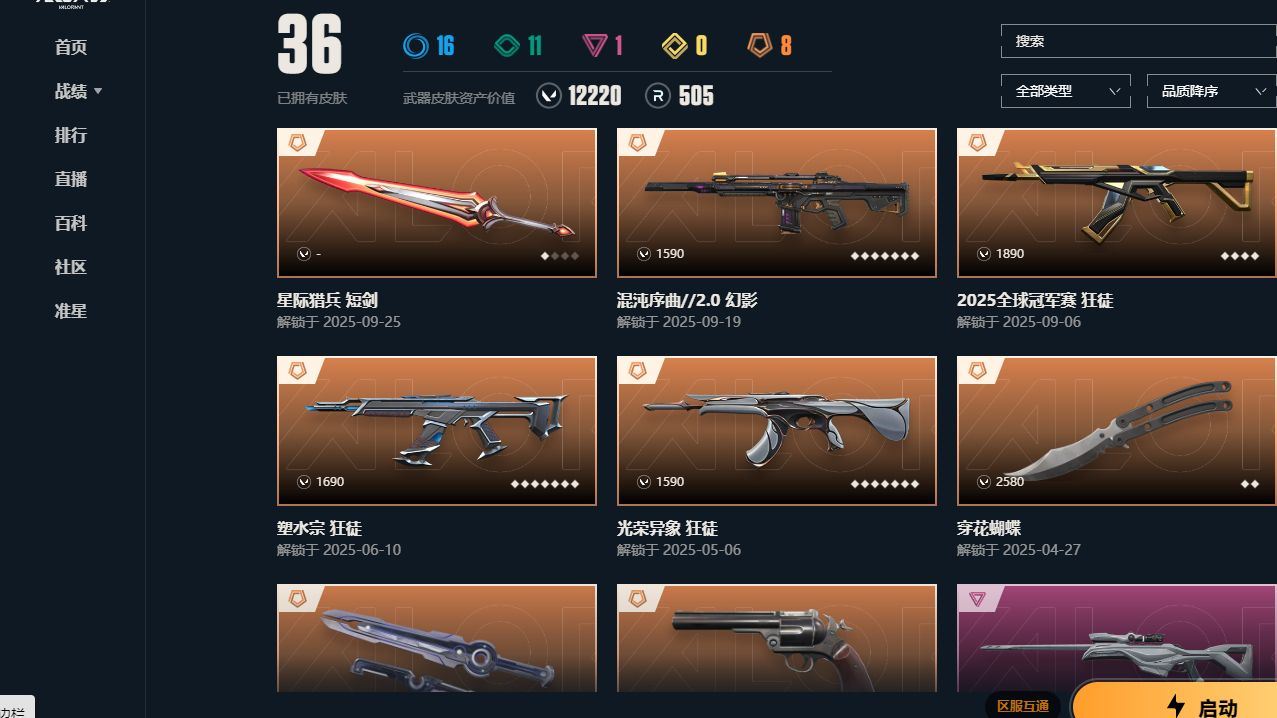Open the 全部类型 type filter dropdown
This screenshot has width=1277, height=718.
click(x=1066, y=91)
